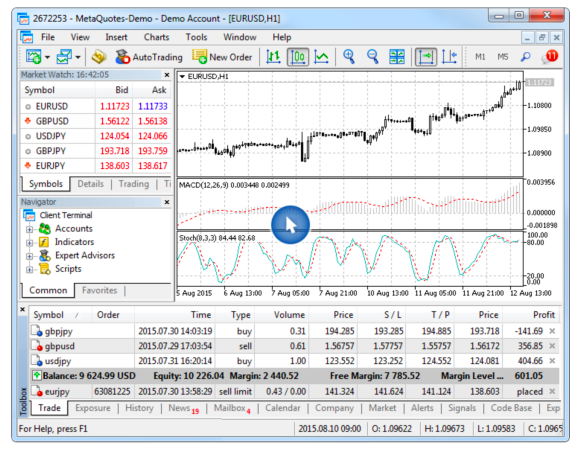Click the Balance summary row icon
This screenshot has width=581, height=452.
pos(36,376)
